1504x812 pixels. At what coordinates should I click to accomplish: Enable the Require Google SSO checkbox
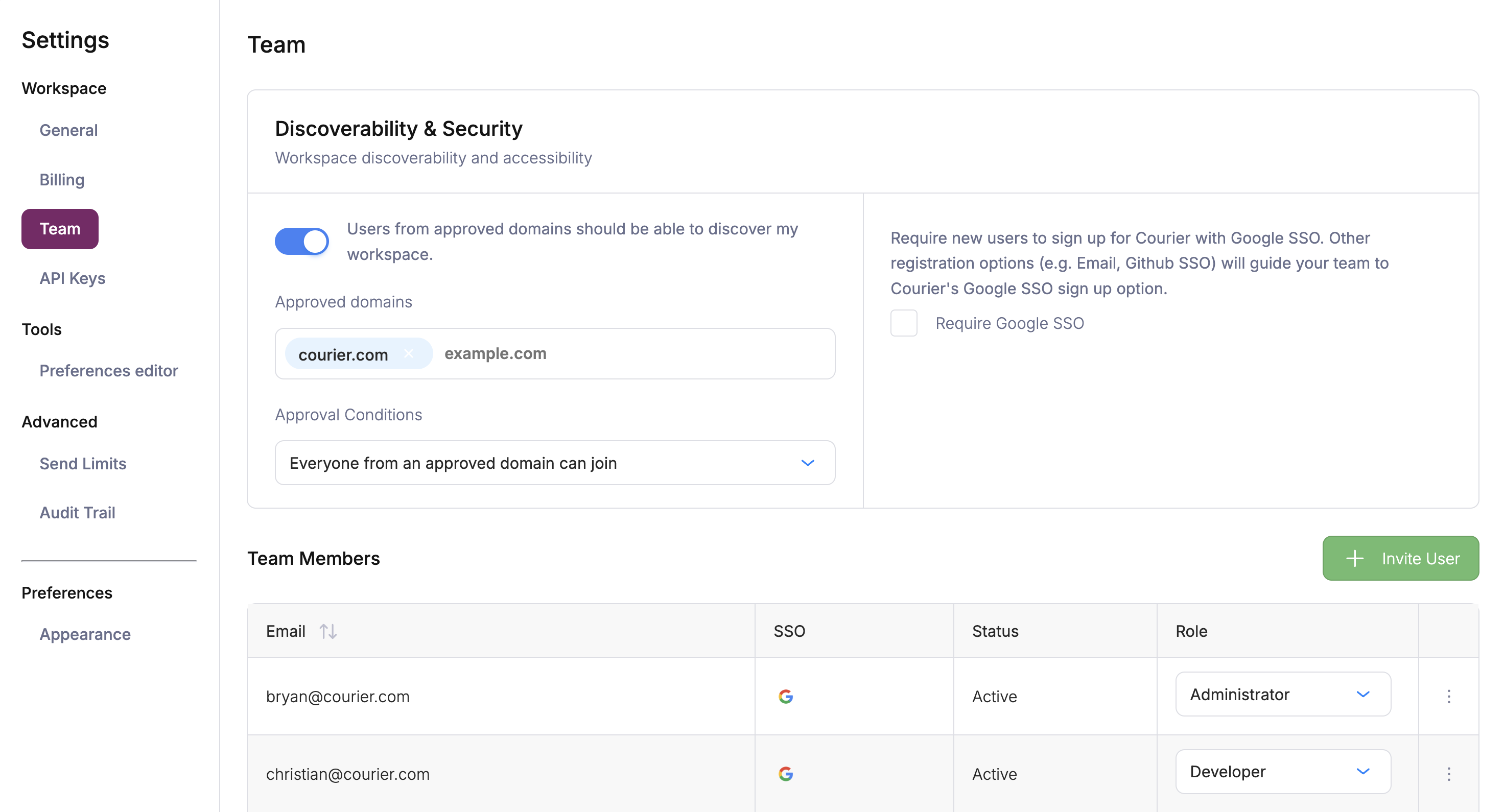[904, 323]
